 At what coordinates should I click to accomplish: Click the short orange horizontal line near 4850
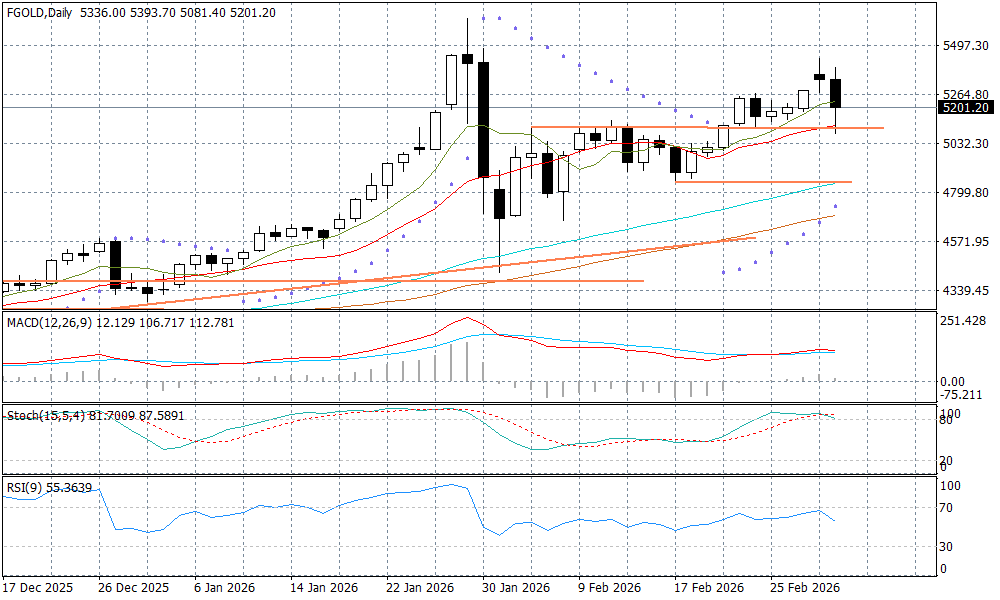(x=762, y=182)
